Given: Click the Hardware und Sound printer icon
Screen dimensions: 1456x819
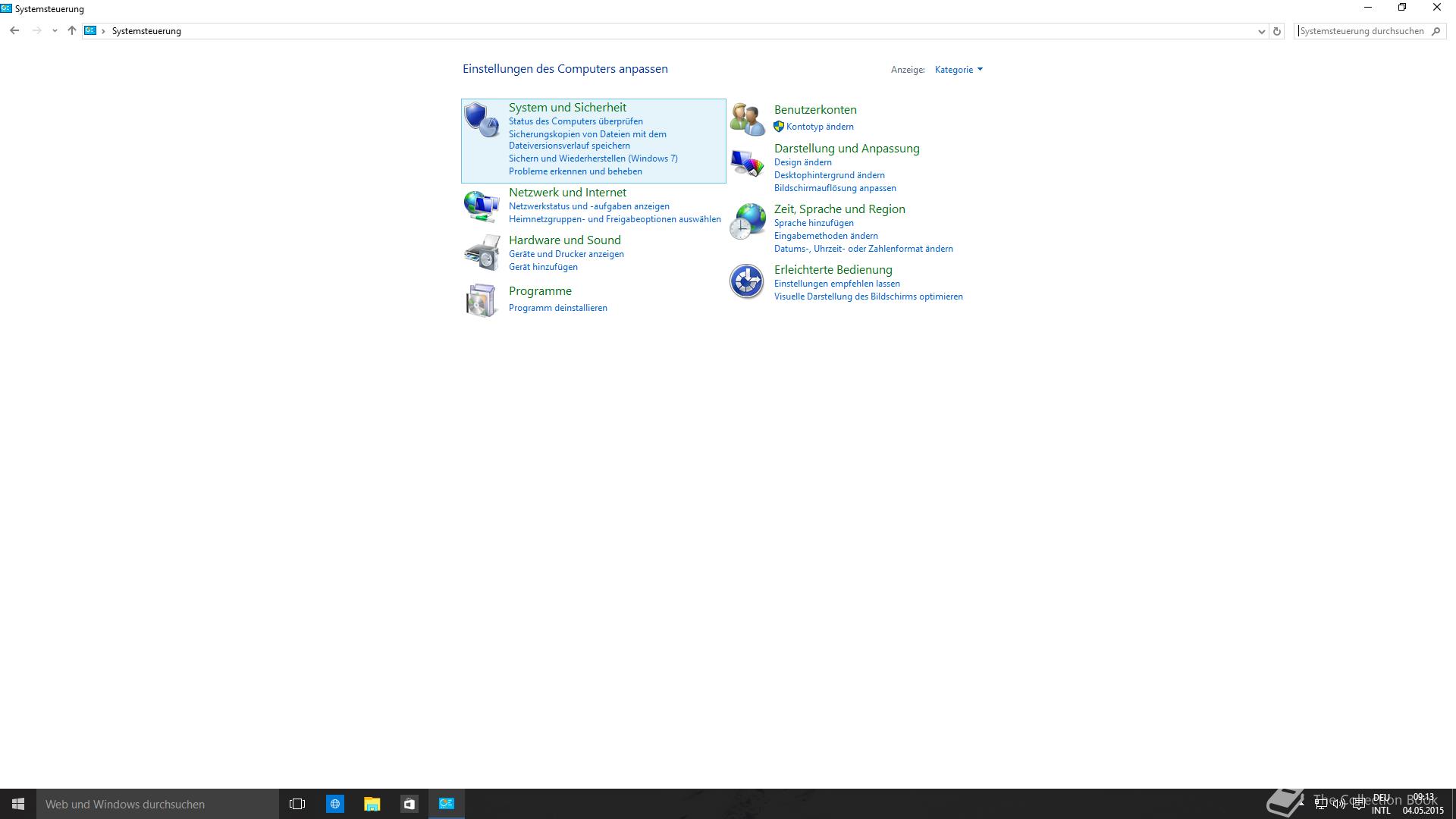Looking at the screenshot, I should [x=482, y=253].
